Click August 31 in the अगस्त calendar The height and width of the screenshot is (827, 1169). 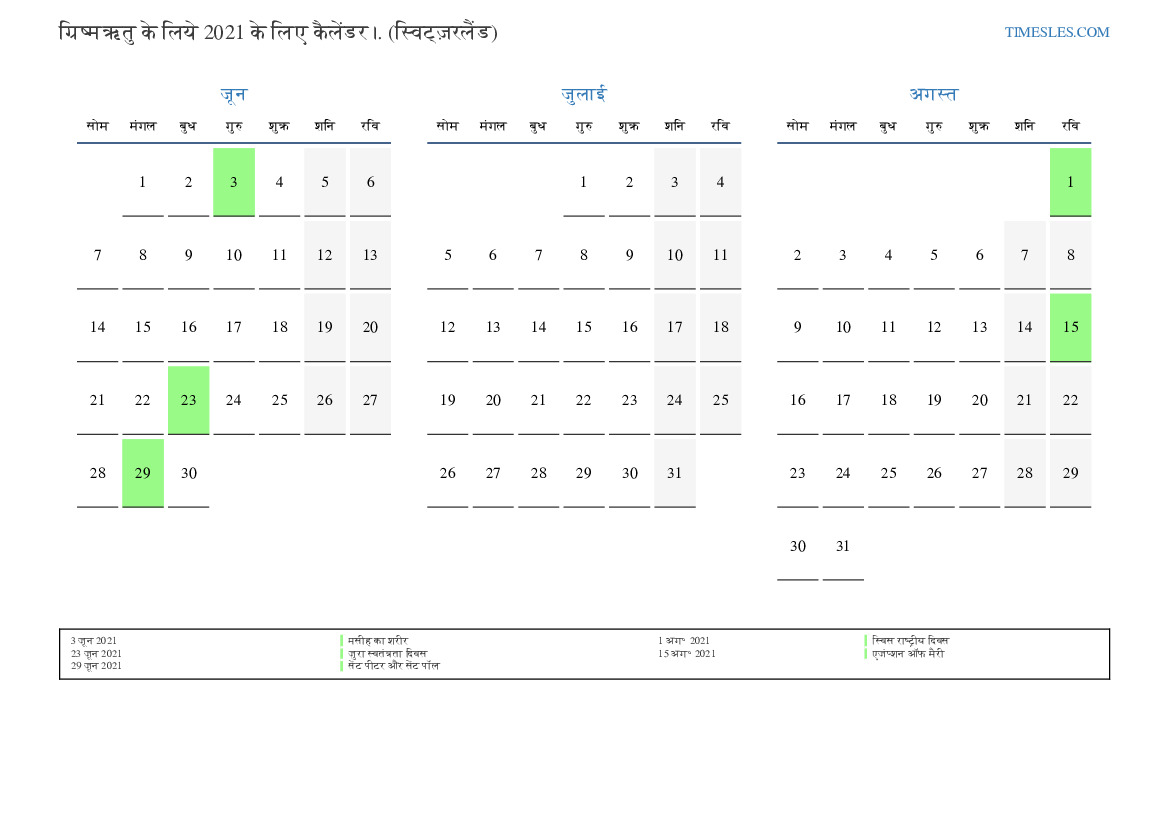[x=843, y=546]
